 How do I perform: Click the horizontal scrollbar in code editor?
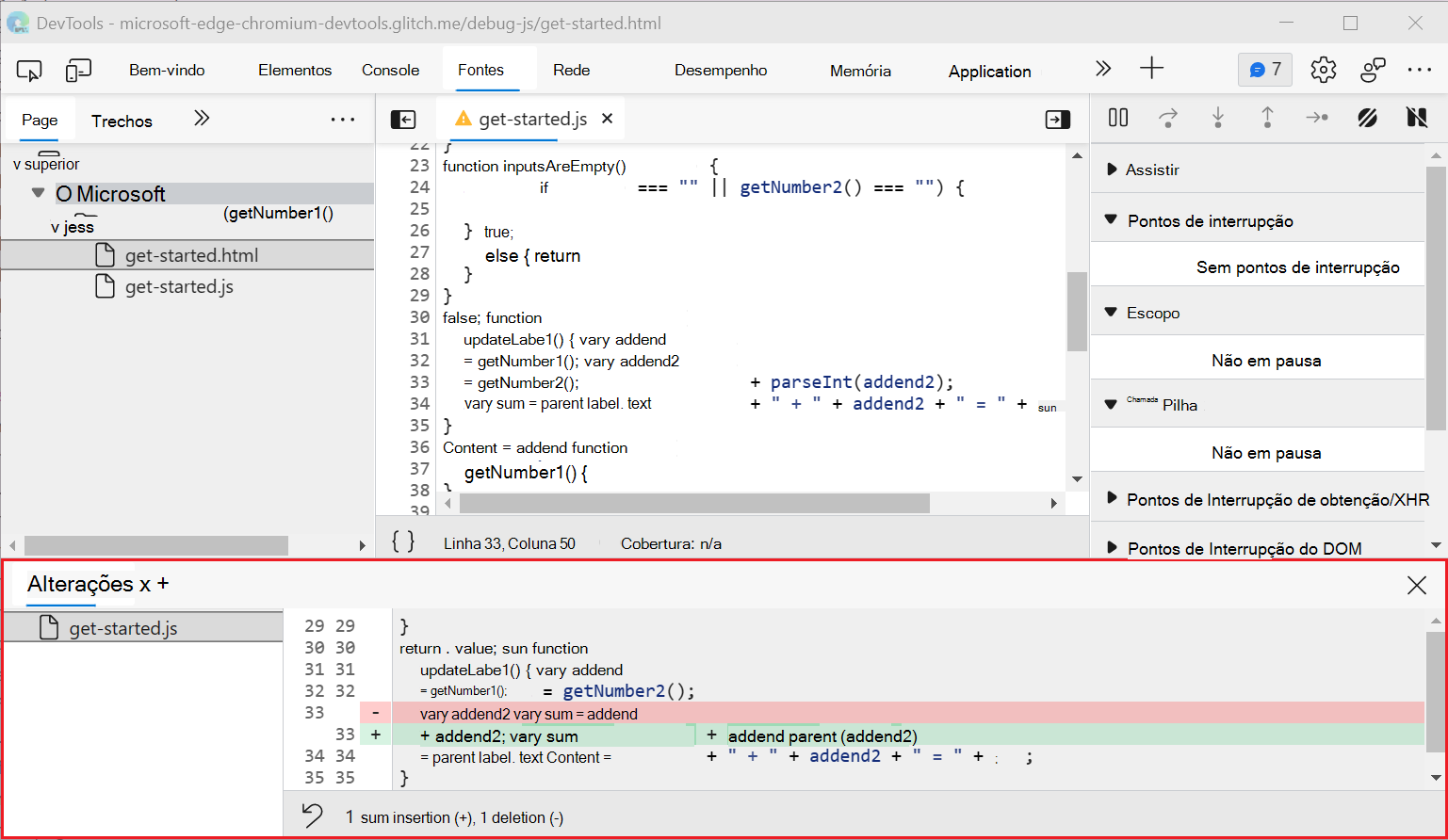tap(693, 504)
